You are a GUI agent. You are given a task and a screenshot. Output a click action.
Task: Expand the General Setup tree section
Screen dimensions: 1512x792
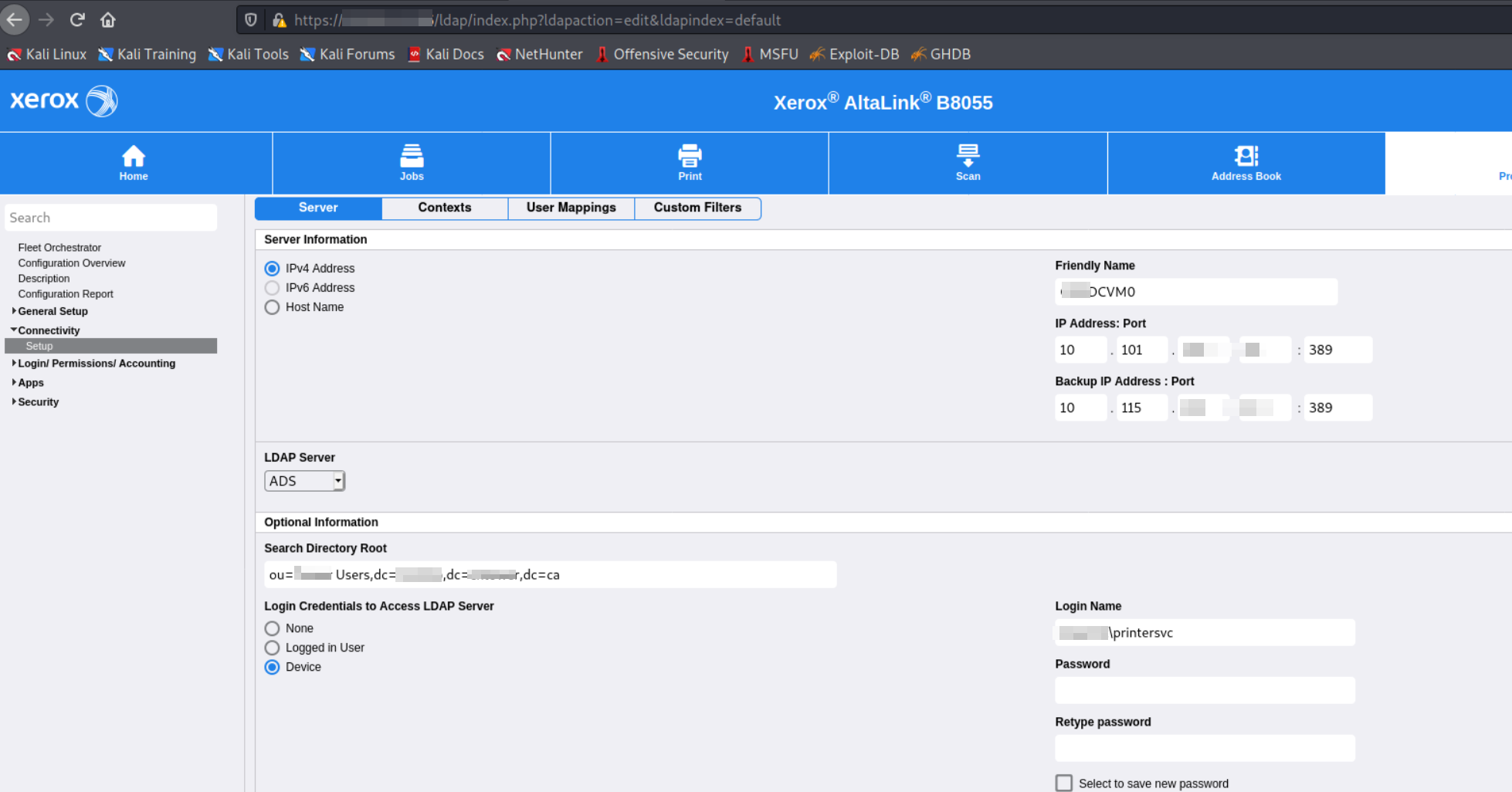coord(52,311)
